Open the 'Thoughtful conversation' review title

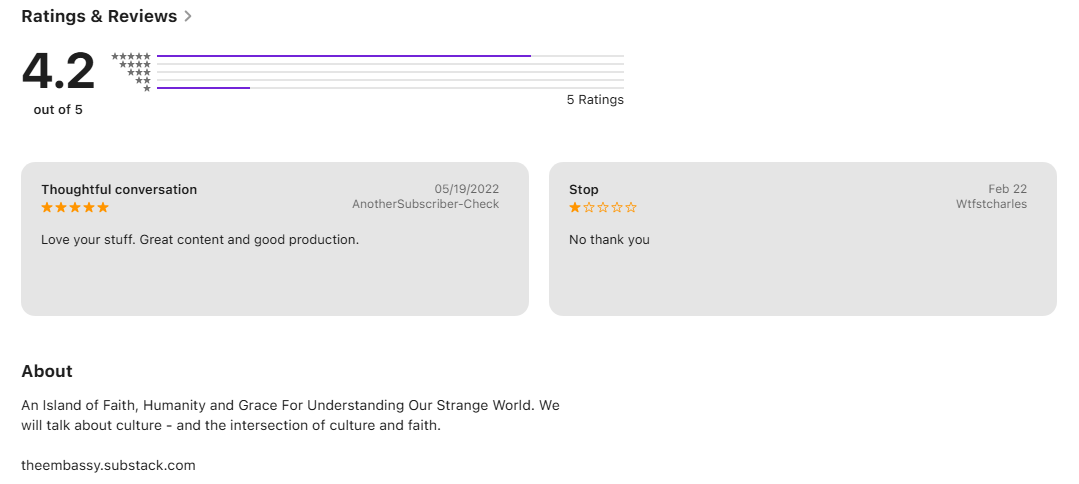[119, 189]
